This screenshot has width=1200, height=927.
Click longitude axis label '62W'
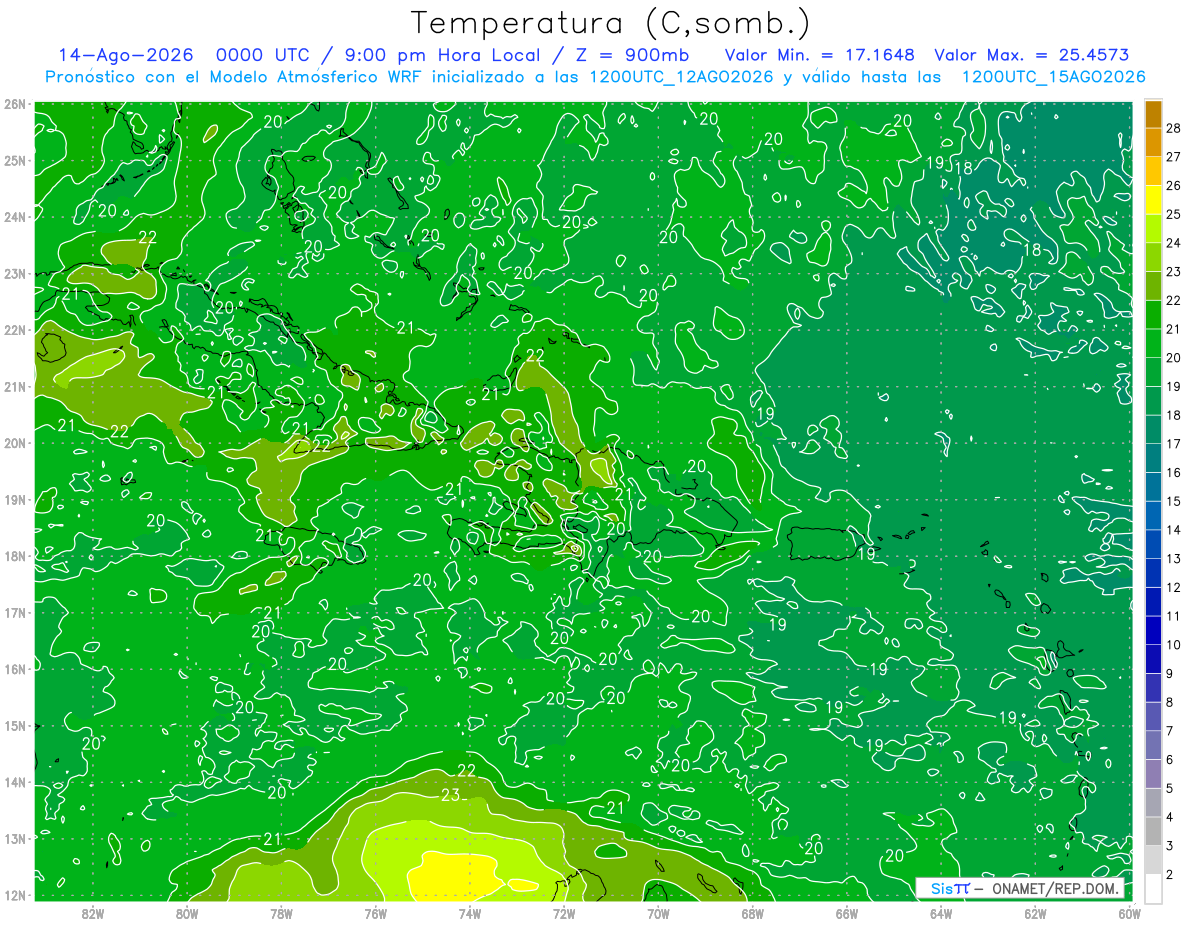click(1035, 913)
